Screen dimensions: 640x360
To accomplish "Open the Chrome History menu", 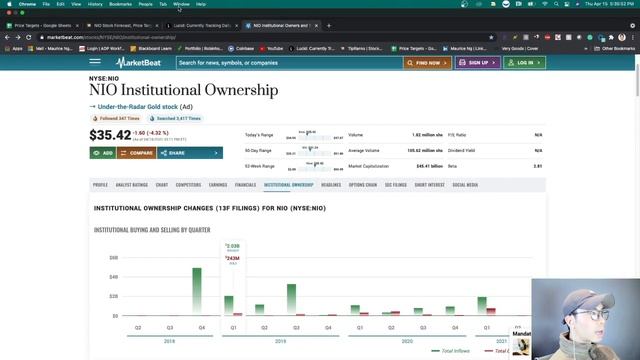I will (95, 4).
